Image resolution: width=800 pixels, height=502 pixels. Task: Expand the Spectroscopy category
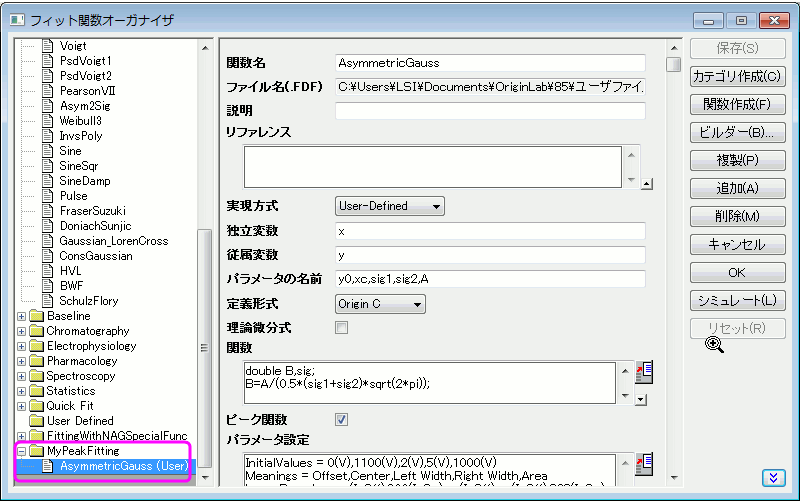(x=21, y=376)
